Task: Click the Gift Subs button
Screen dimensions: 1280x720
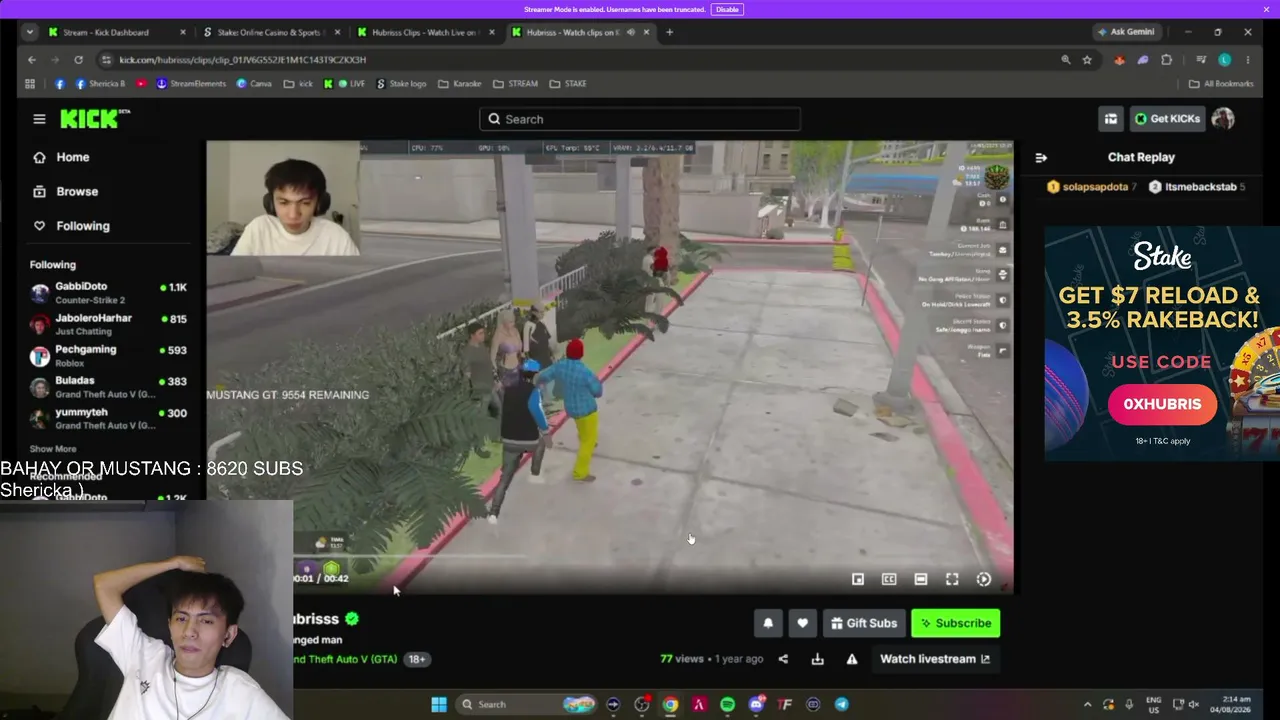Action: point(864,623)
